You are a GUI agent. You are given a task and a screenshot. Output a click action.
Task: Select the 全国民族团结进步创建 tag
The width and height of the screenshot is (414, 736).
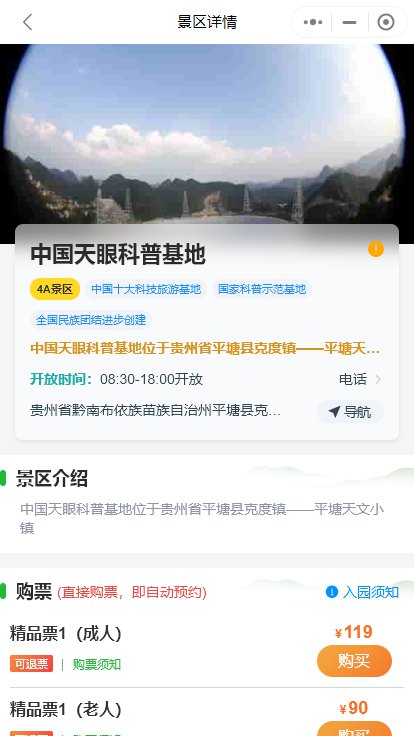pos(91,320)
